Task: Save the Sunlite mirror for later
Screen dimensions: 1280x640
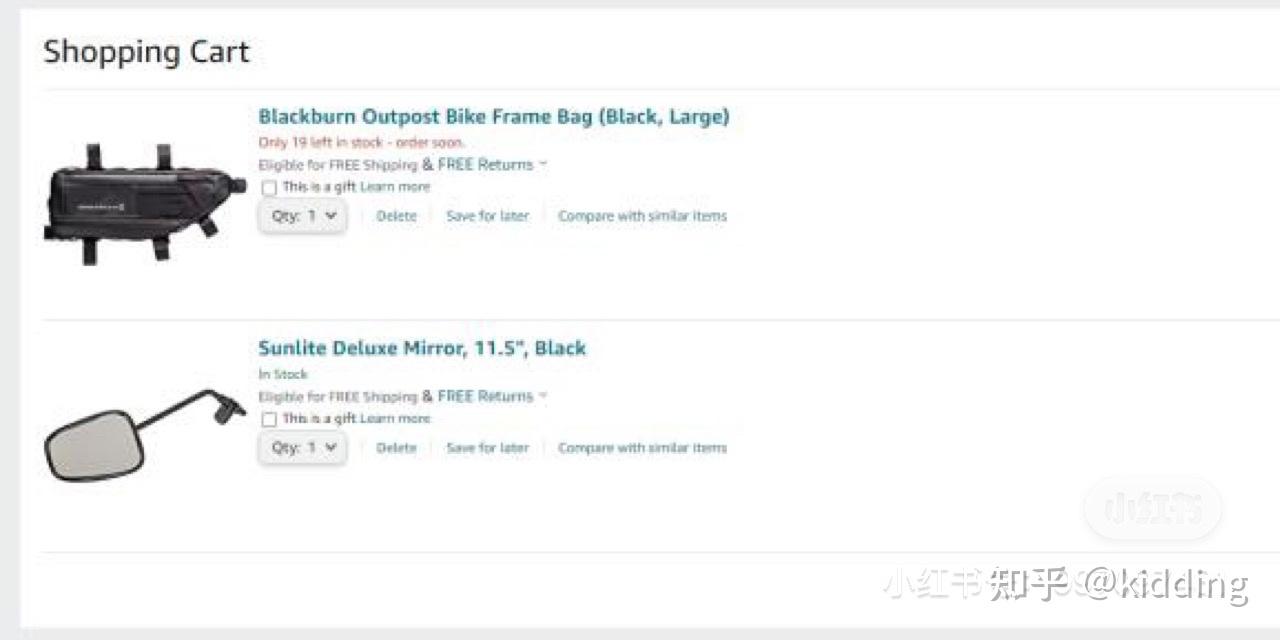Action: pyautogui.click(x=487, y=448)
